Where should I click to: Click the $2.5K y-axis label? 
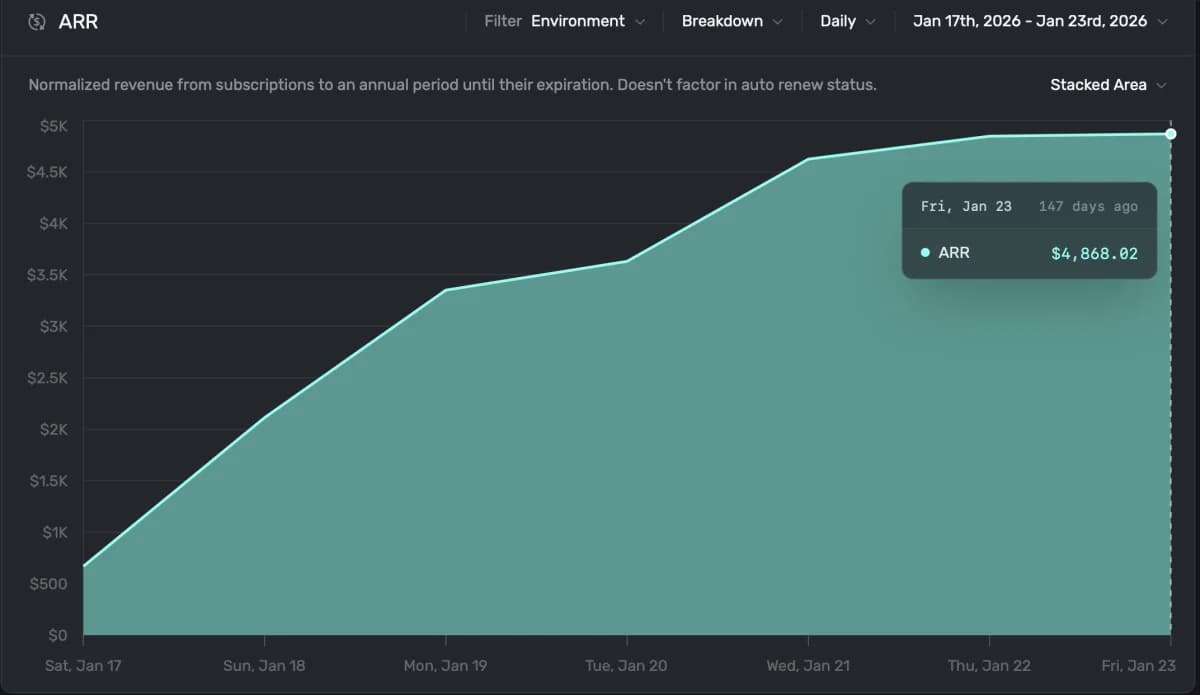click(47, 378)
